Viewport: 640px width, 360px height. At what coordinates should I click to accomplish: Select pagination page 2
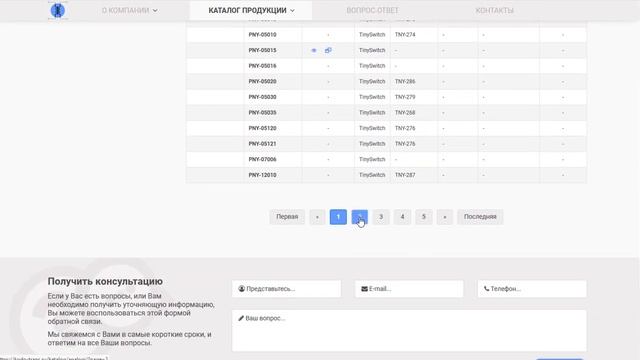coord(360,217)
